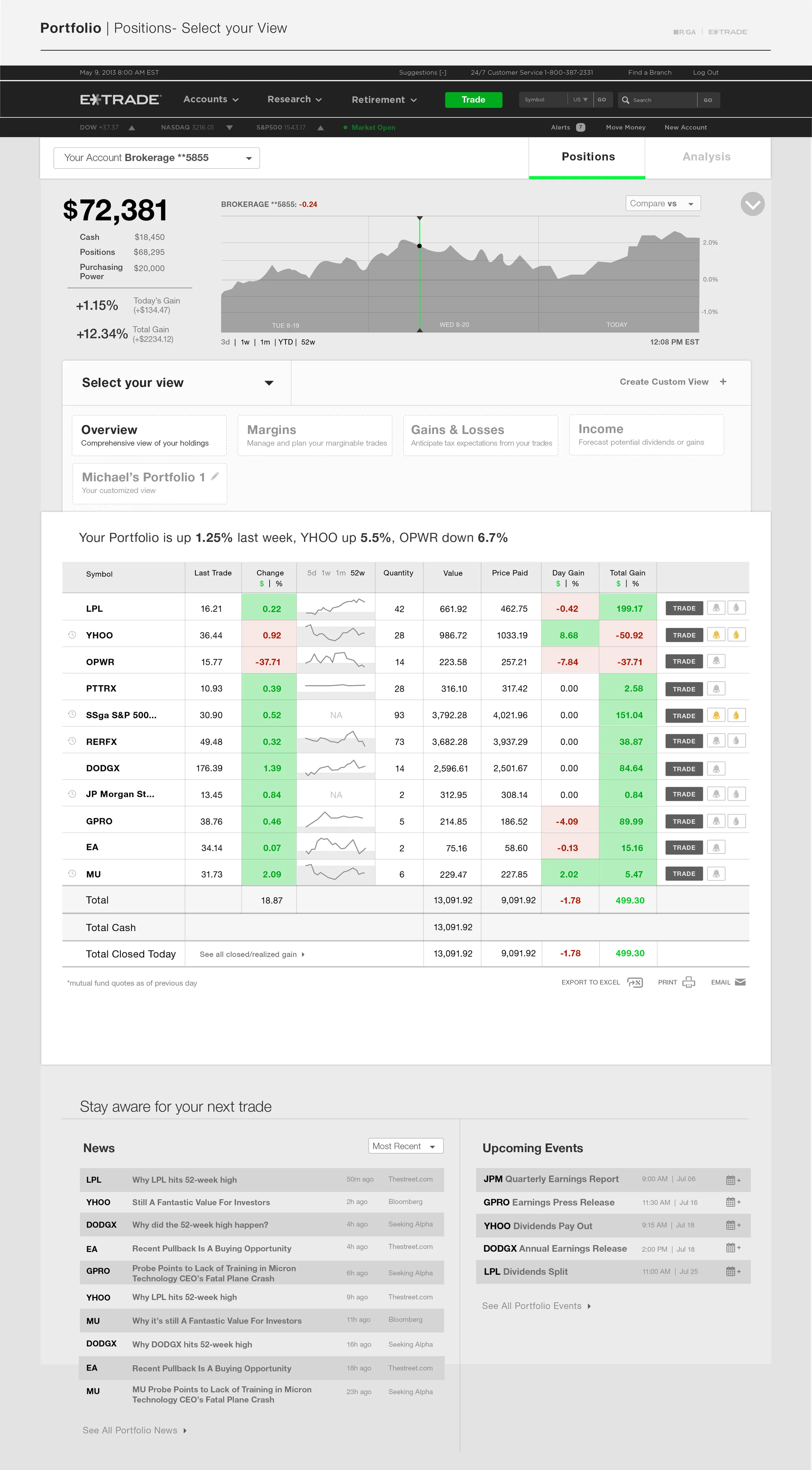Switch Day Gain column to percent view
The height and width of the screenshot is (1470, 812).
pos(575,584)
